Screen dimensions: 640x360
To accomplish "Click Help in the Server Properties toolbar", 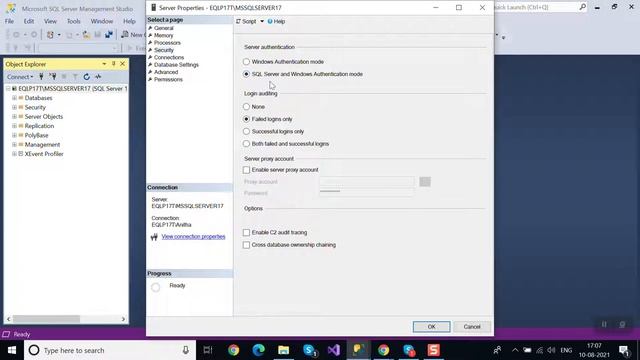I will (276, 21).
